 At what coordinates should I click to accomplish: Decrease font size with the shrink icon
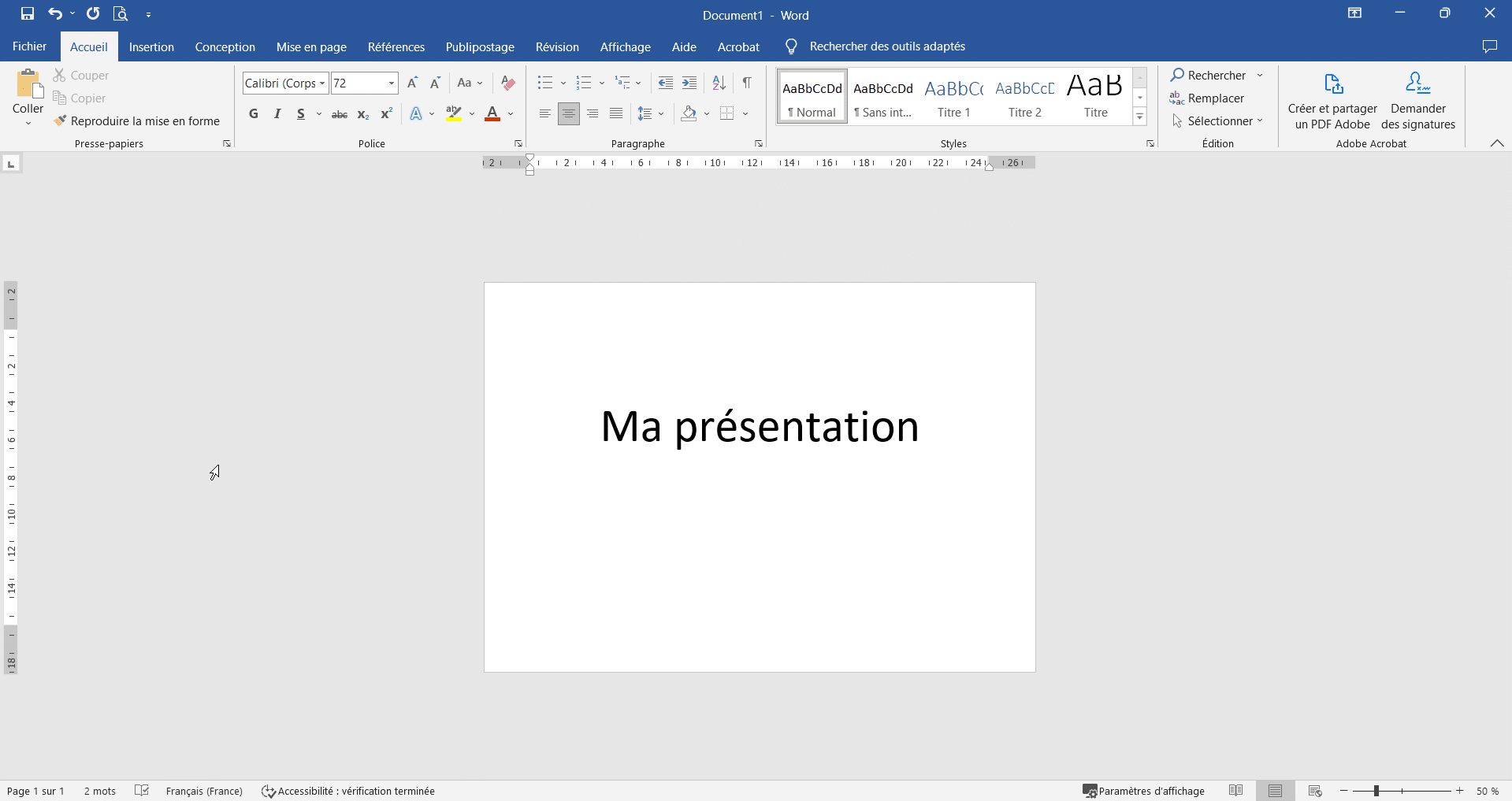pos(435,83)
